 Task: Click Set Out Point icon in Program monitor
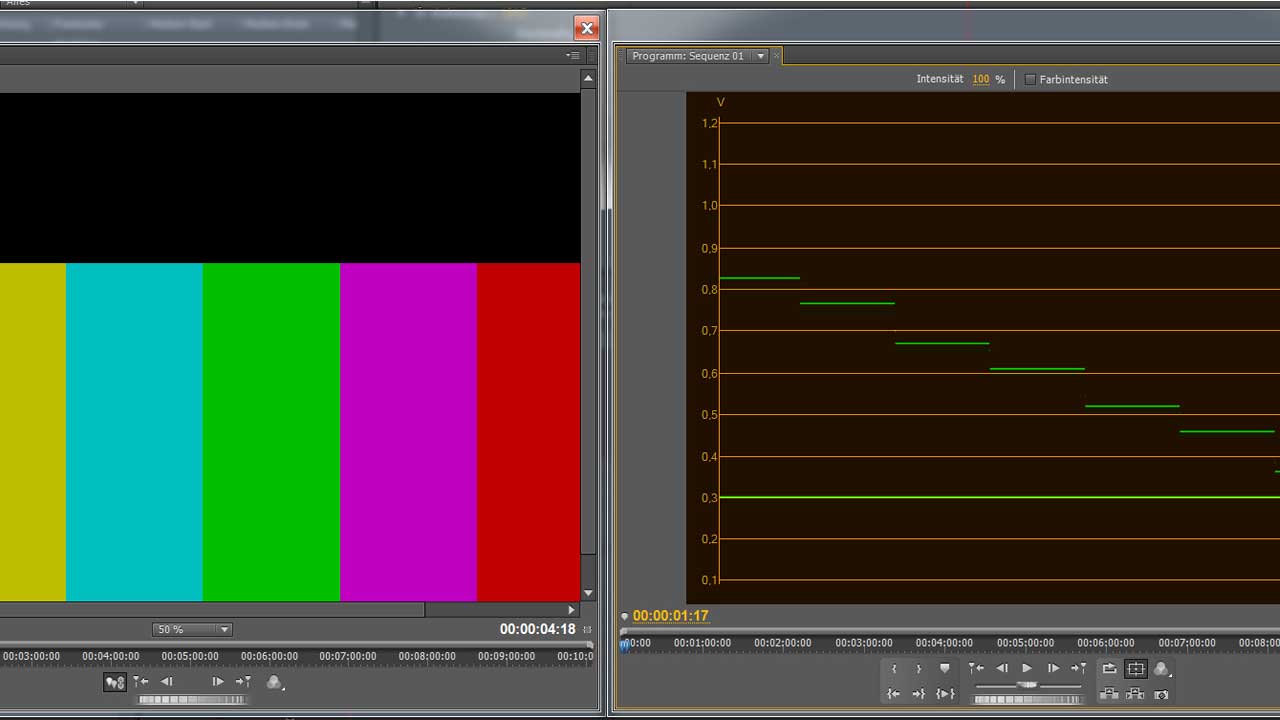tap(919, 669)
